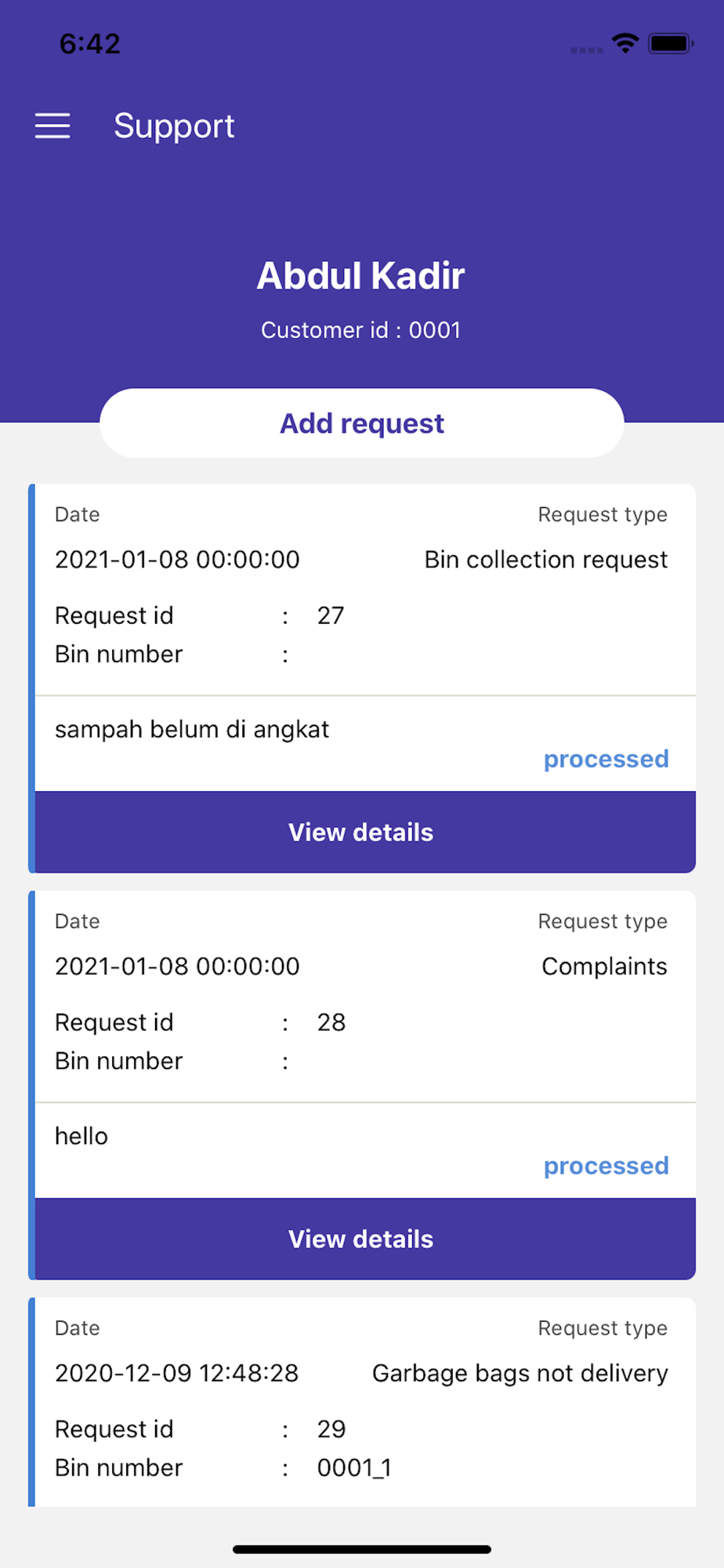Tap the Add request button
The height and width of the screenshot is (1568, 724).
pos(362,423)
